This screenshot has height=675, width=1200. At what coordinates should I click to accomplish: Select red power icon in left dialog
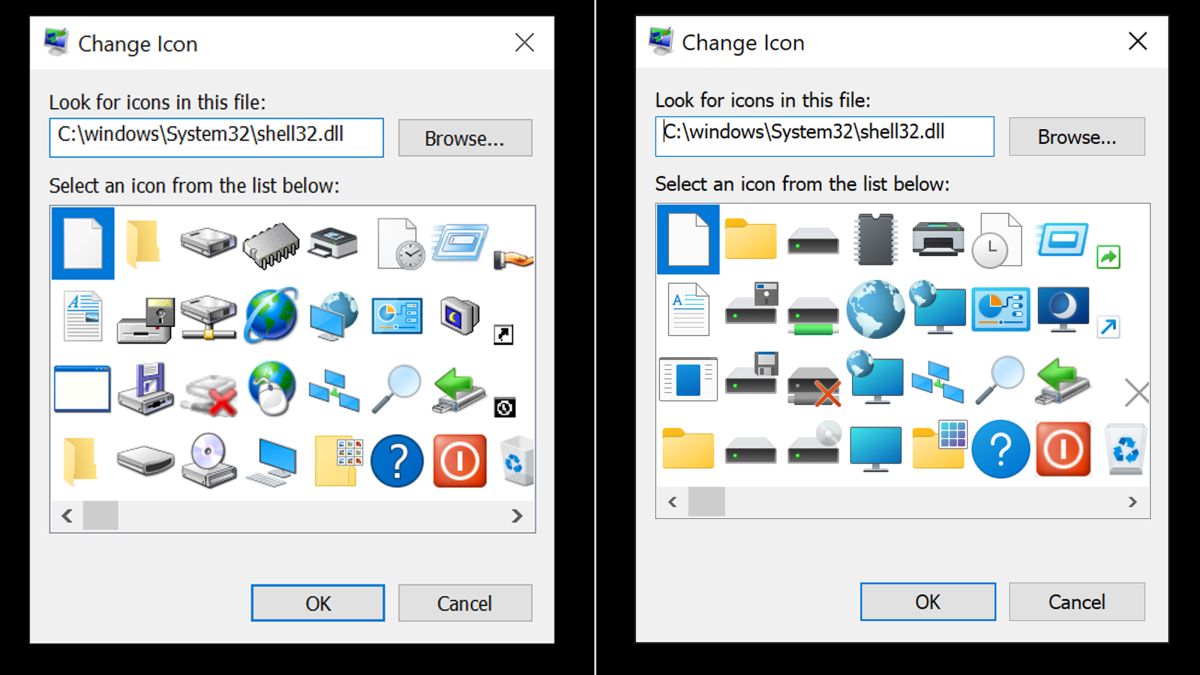460,461
